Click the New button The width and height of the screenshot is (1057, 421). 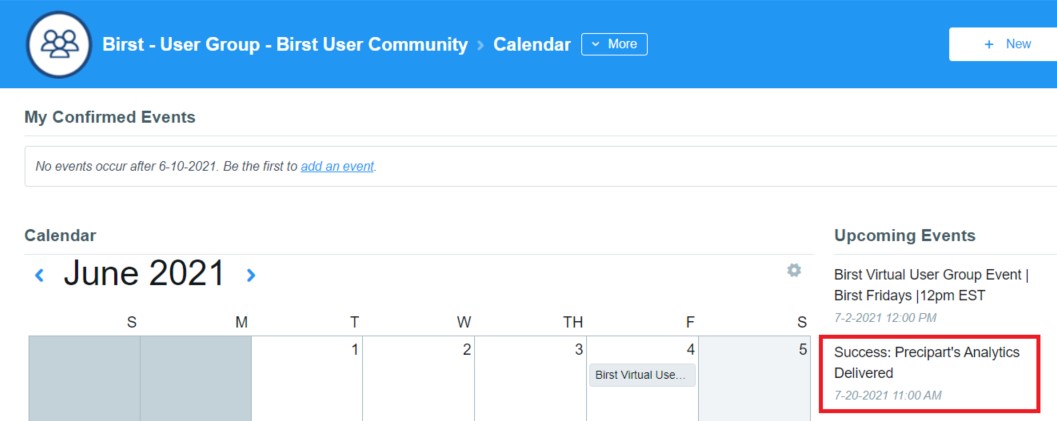pos(1003,44)
